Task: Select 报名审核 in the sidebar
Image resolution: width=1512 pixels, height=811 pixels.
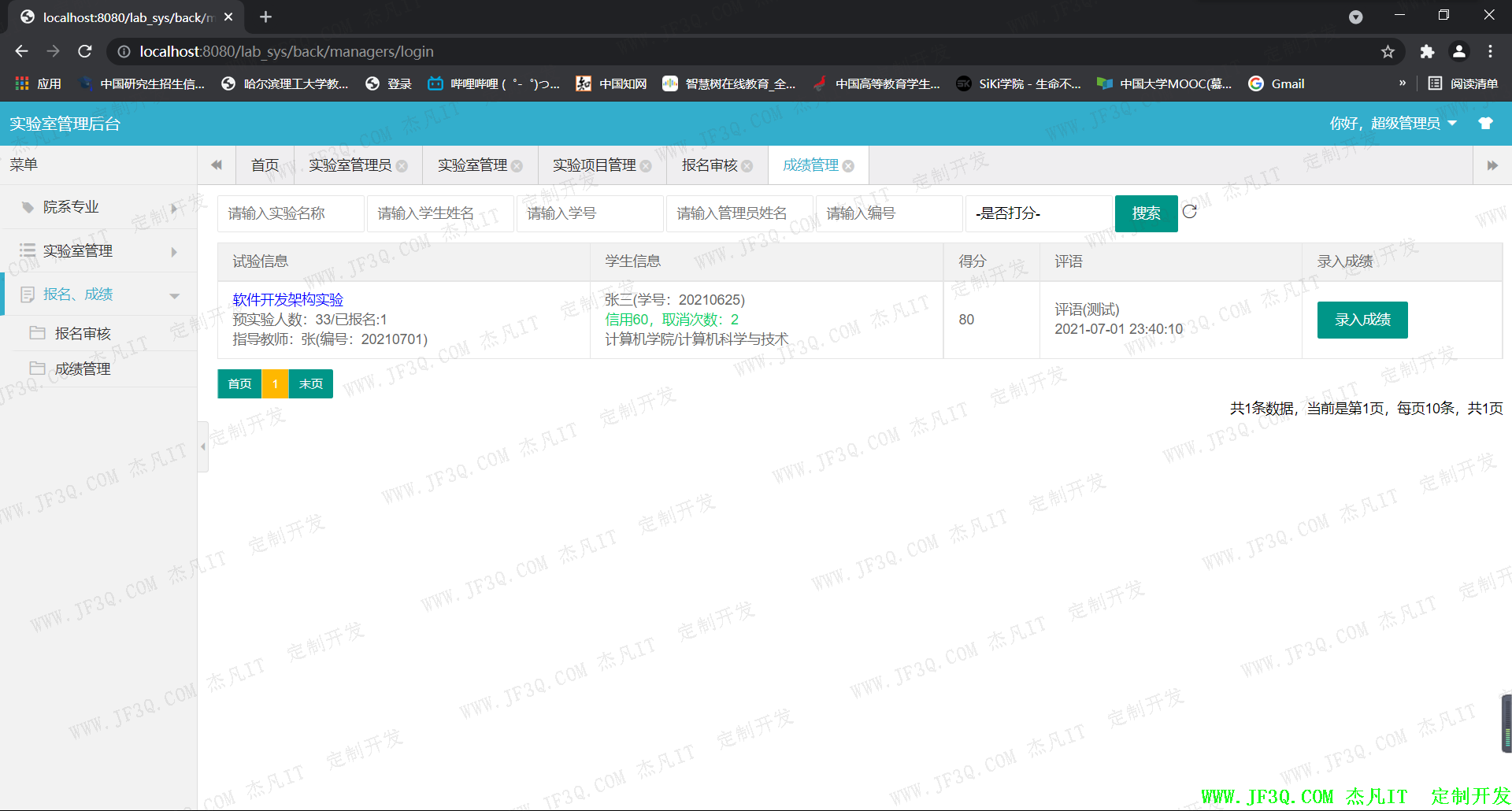Action: [83, 334]
